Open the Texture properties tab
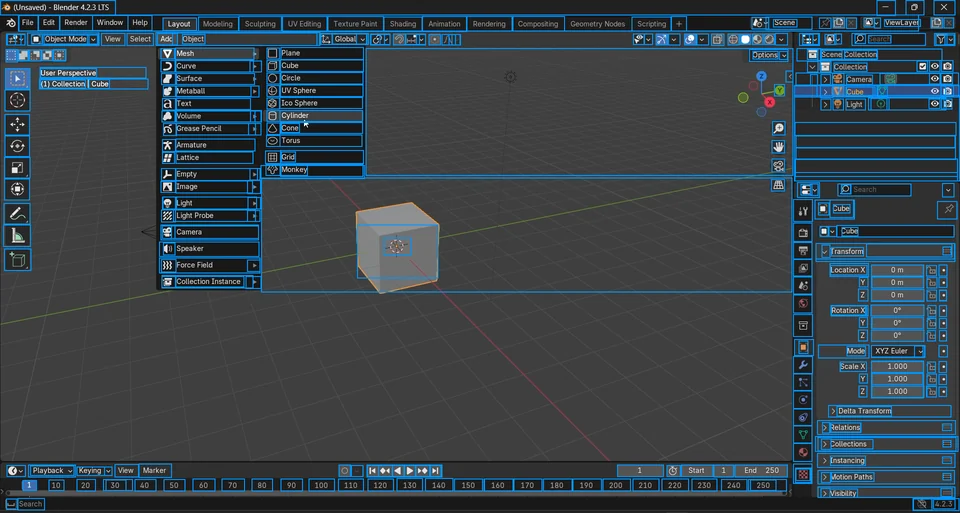The width and height of the screenshot is (960, 513). coord(803,474)
